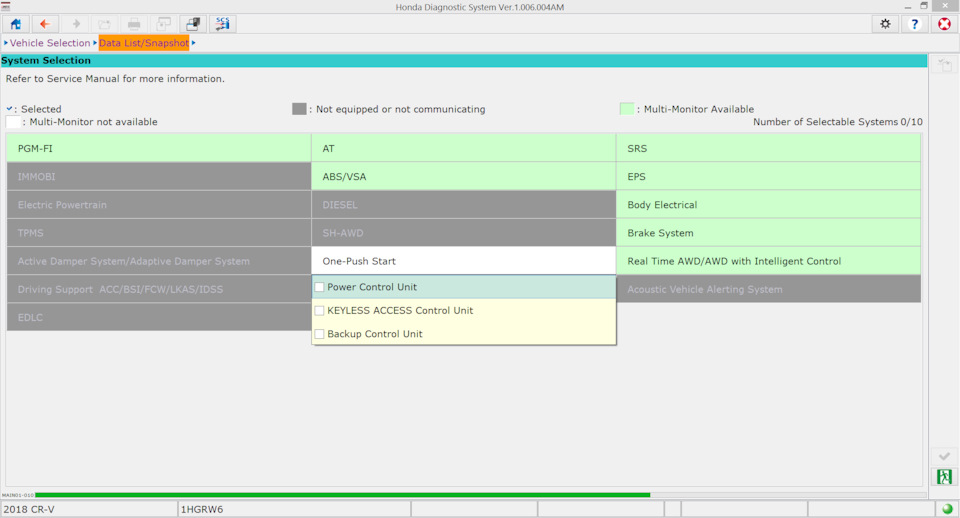The width and height of the screenshot is (960, 518).
Task: Click the red Back arrow
Action: [45, 24]
